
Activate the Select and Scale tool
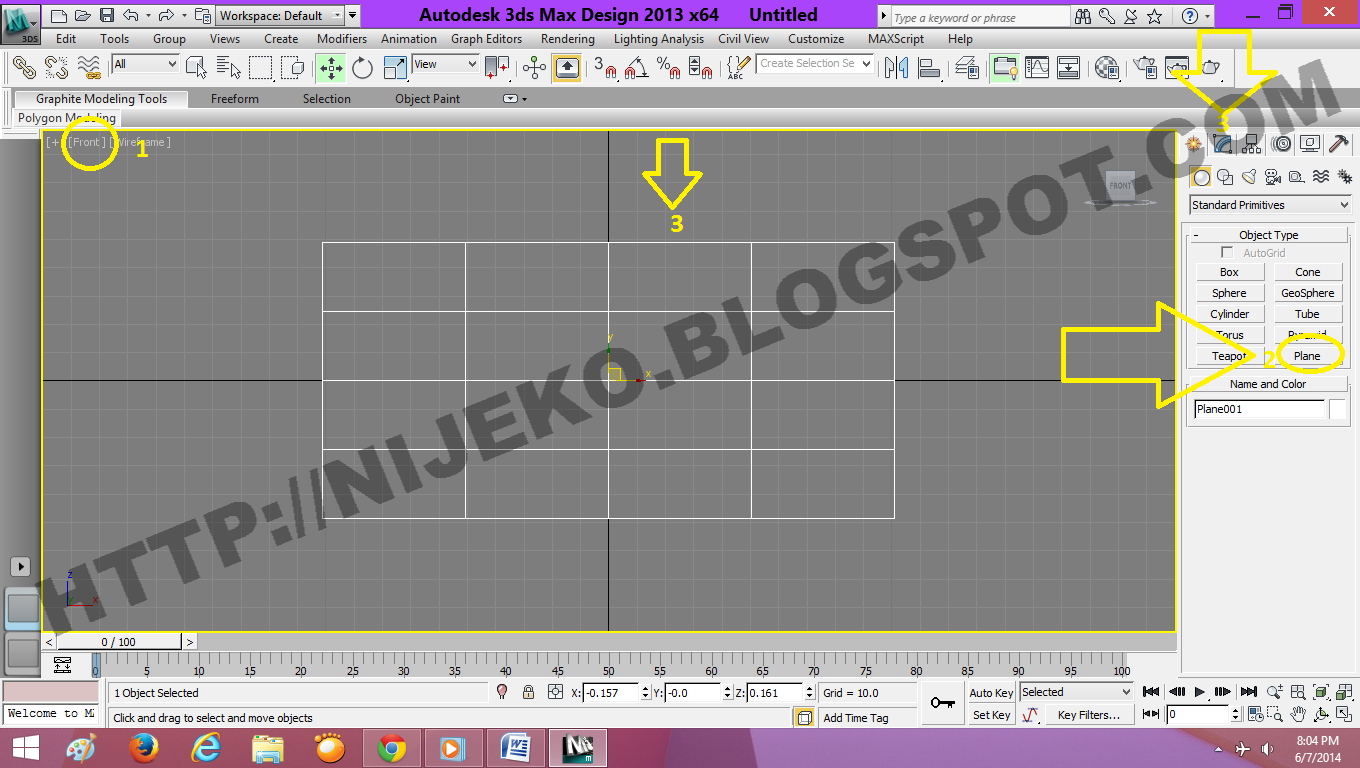click(395, 67)
